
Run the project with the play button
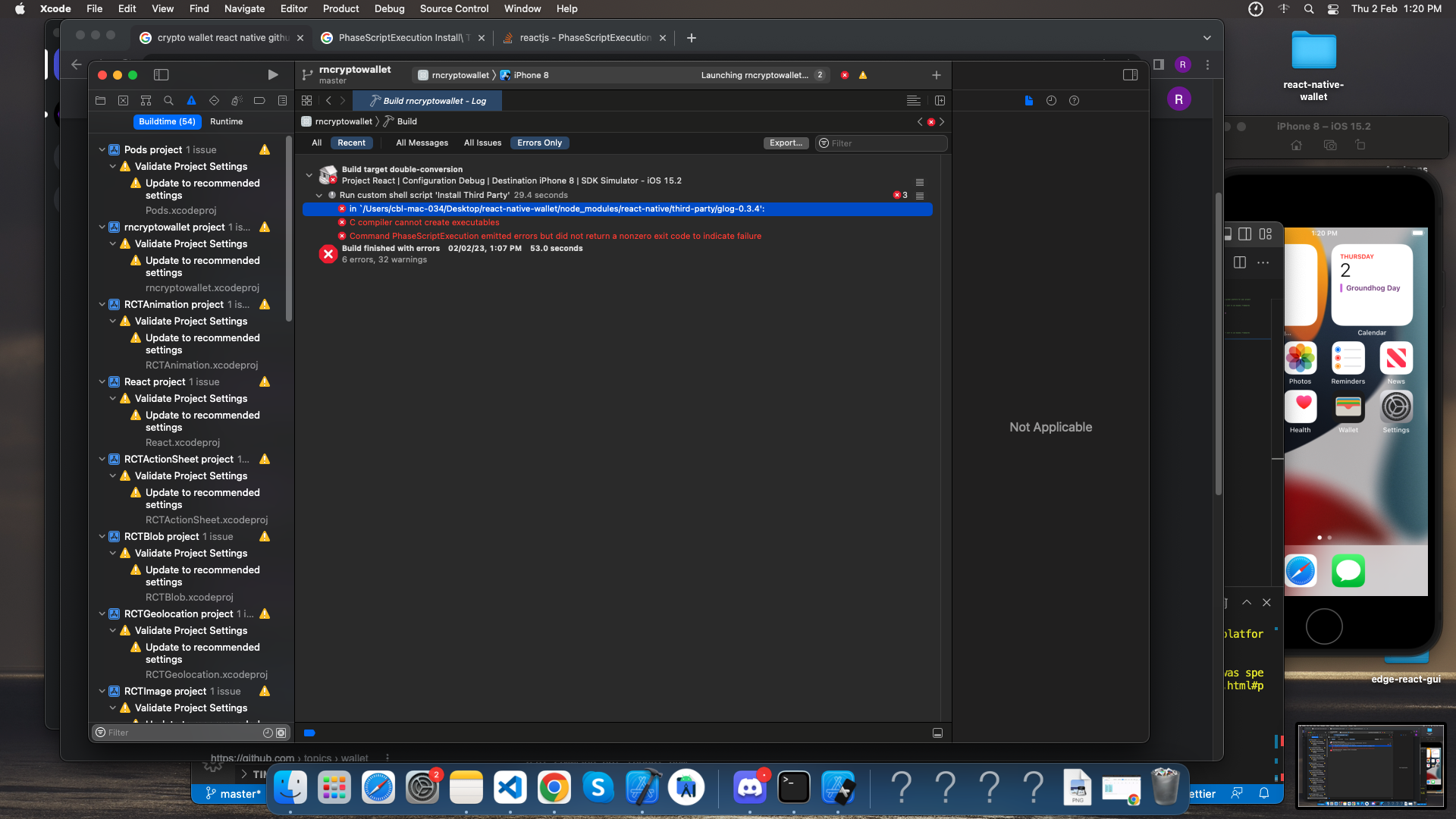pyautogui.click(x=273, y=75)
